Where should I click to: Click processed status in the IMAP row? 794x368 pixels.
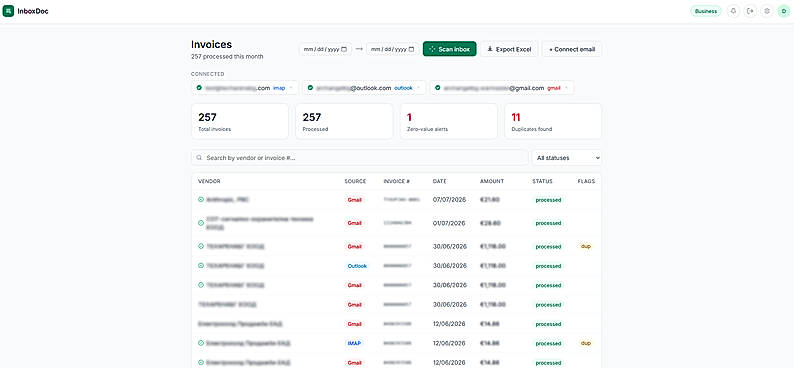tap(548, 343)
